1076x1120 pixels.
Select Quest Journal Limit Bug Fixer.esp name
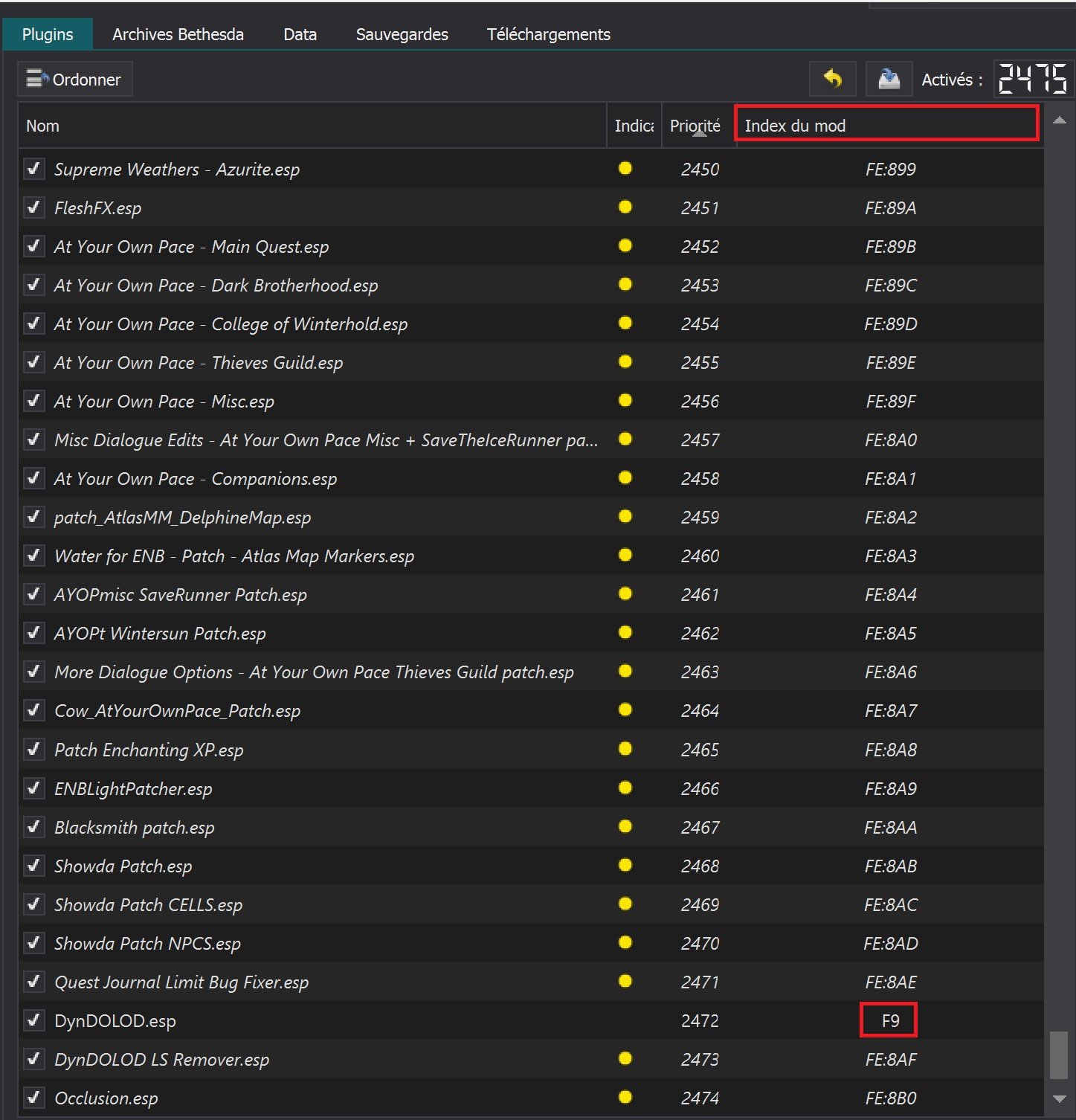click(181, 982)
